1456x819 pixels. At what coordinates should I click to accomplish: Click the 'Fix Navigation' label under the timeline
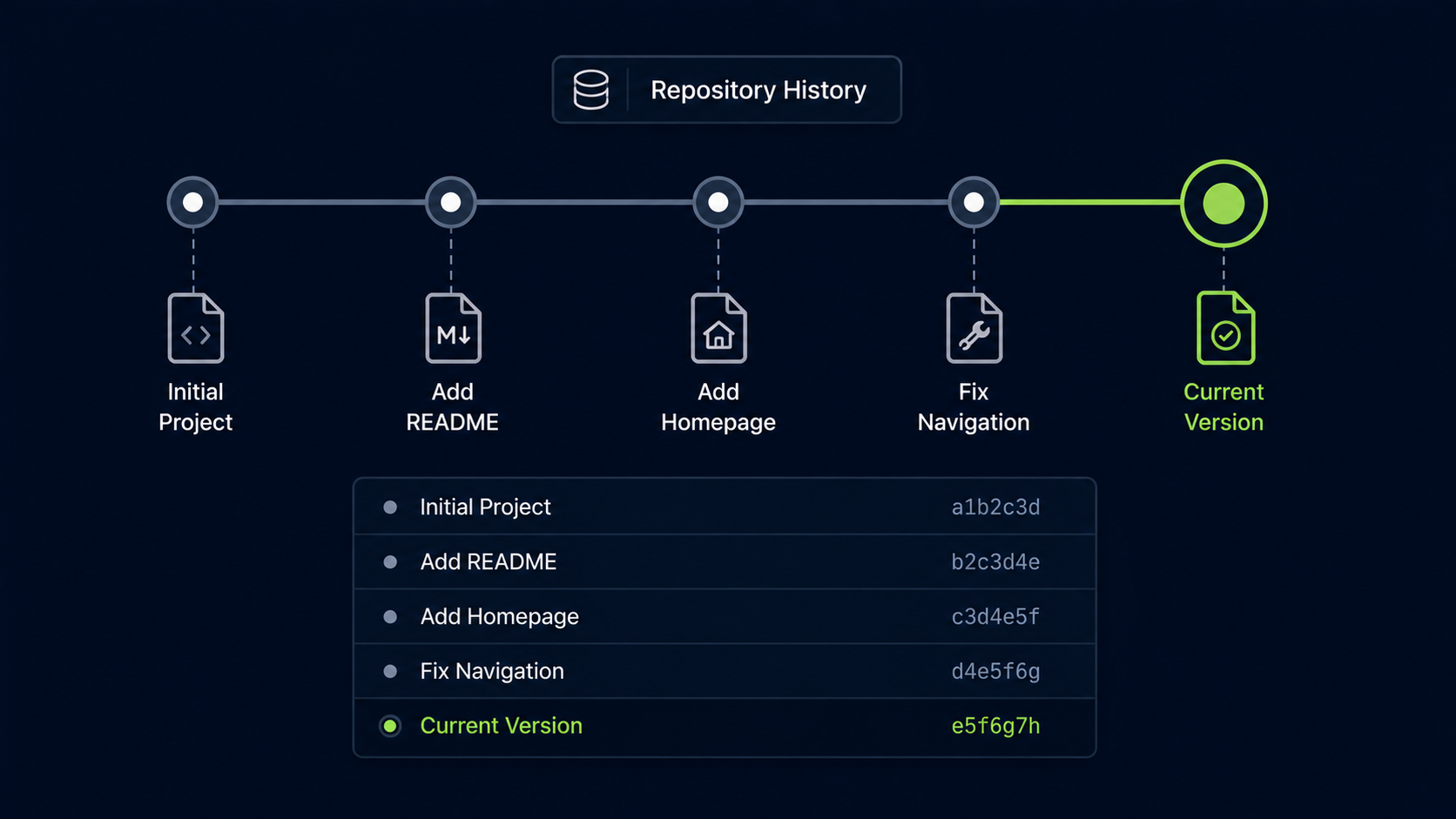[974, 406]
